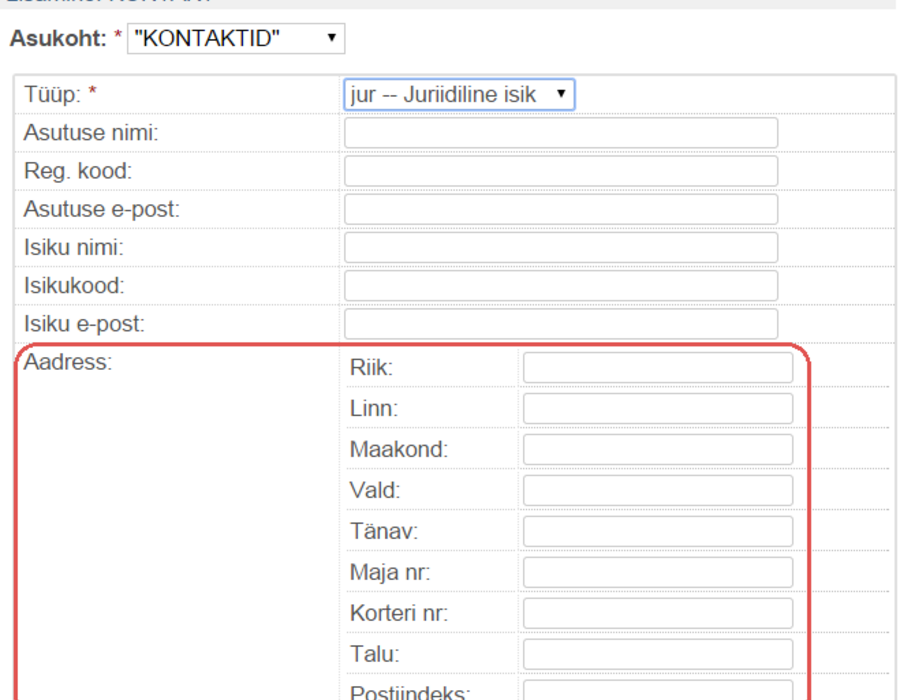
Task: Click the 'Isiku e-post:' label
Action: [84, 324]
